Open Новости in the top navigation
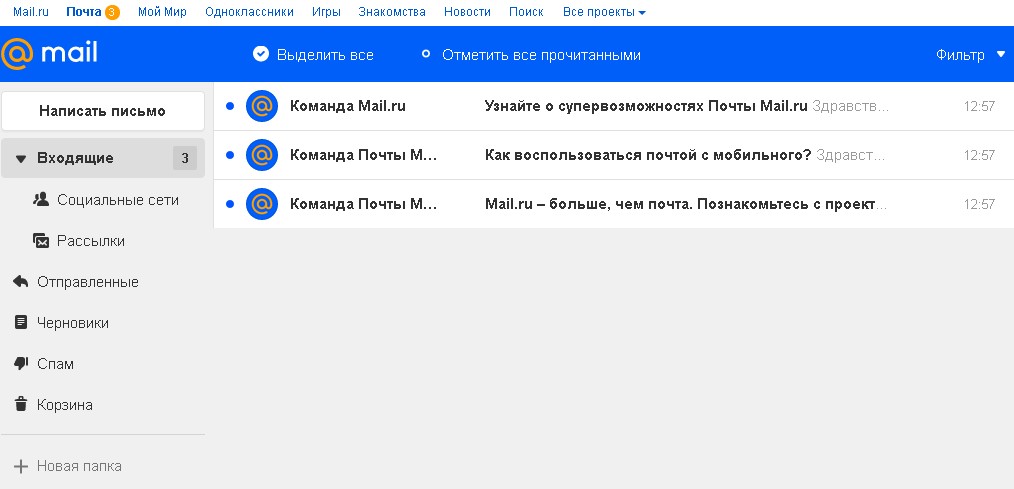The image size is (1014, 489). pyautogui.click(x=467, y=12)
